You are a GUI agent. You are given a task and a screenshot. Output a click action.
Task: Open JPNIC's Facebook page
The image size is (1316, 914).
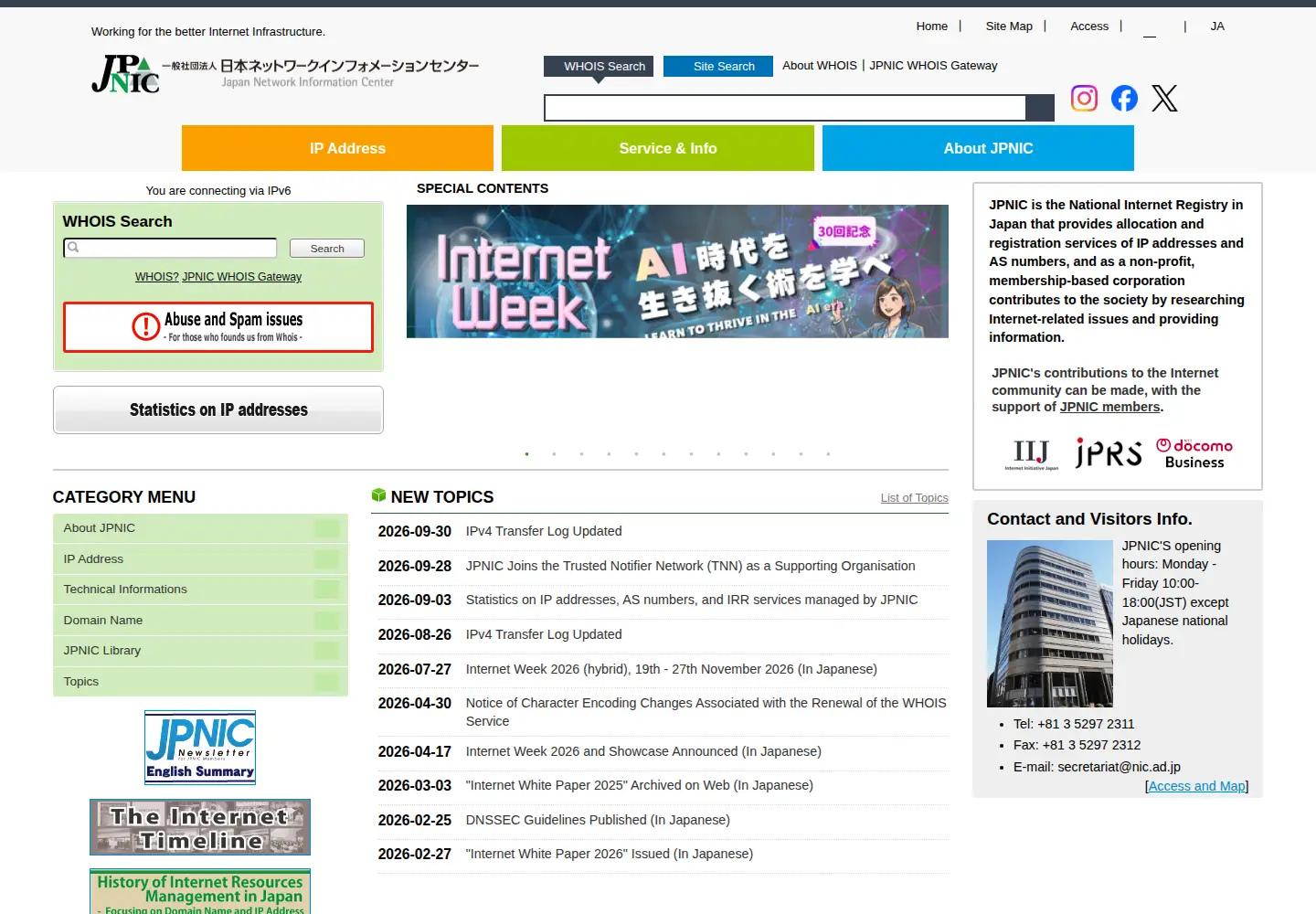1124,98
